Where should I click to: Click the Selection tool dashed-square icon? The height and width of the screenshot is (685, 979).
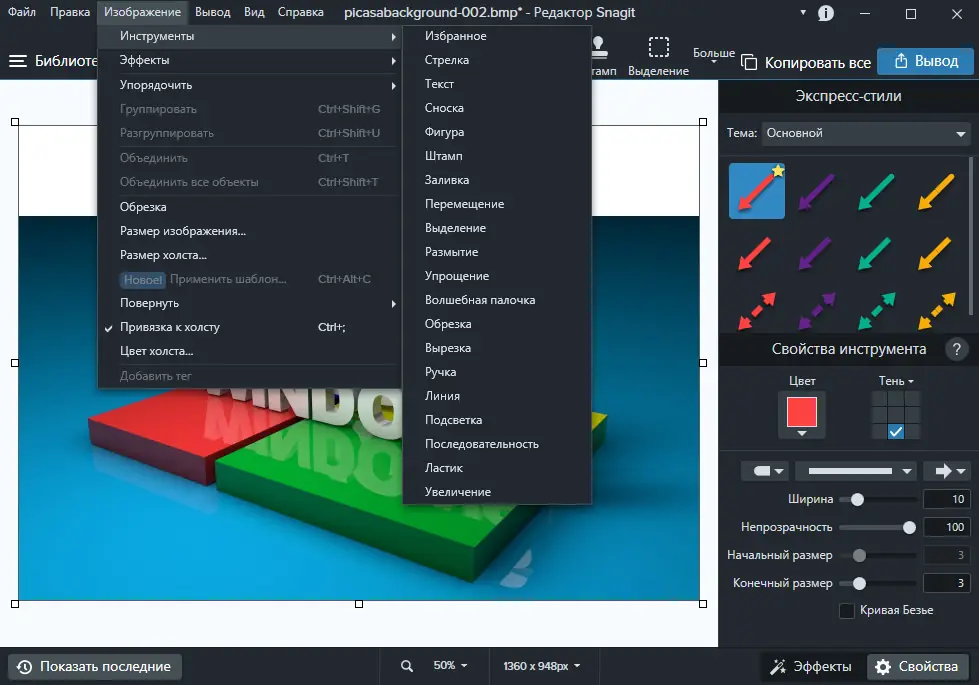(x=659, y=47)
